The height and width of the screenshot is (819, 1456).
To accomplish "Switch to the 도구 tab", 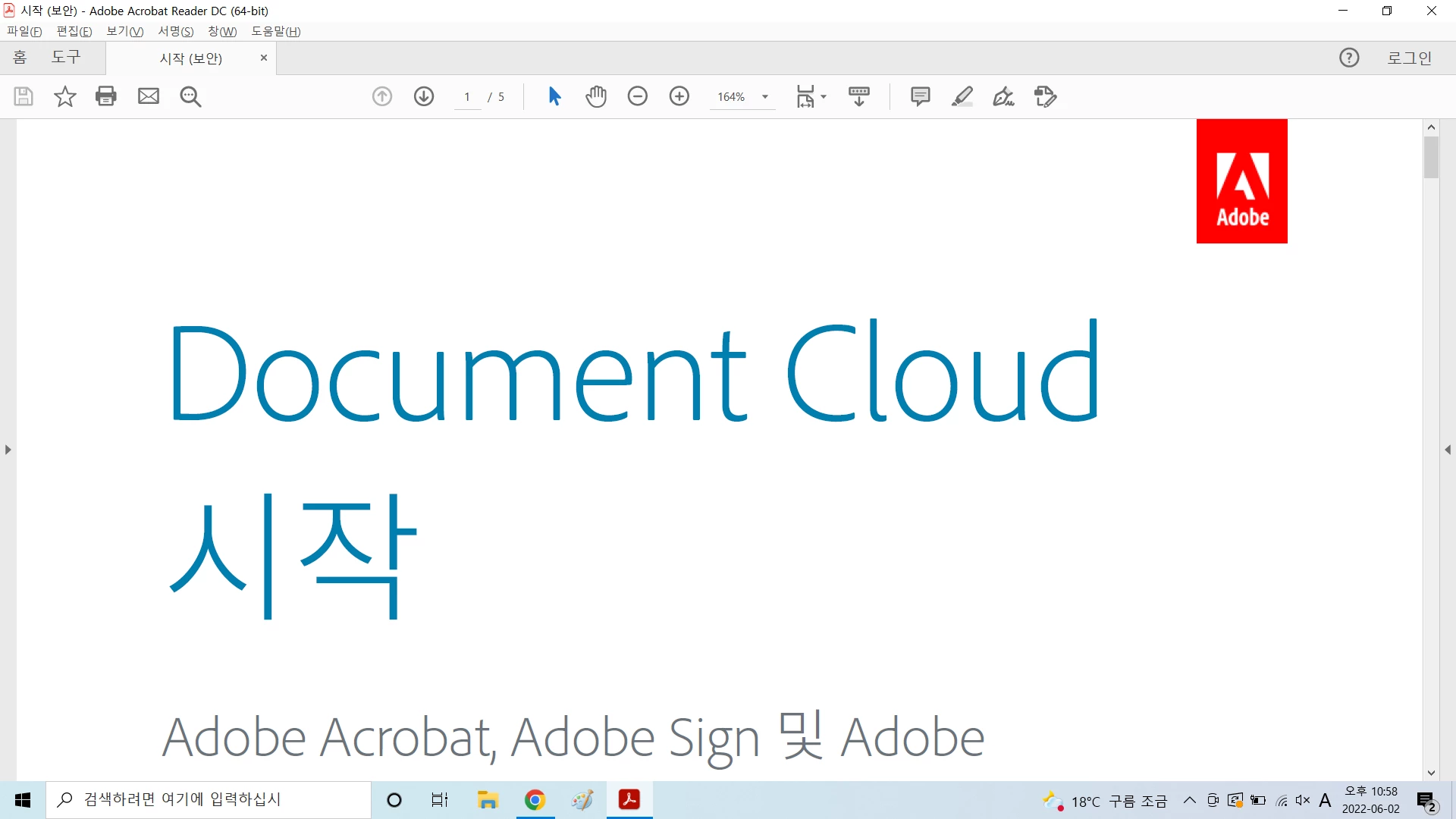I will (66, 58).
